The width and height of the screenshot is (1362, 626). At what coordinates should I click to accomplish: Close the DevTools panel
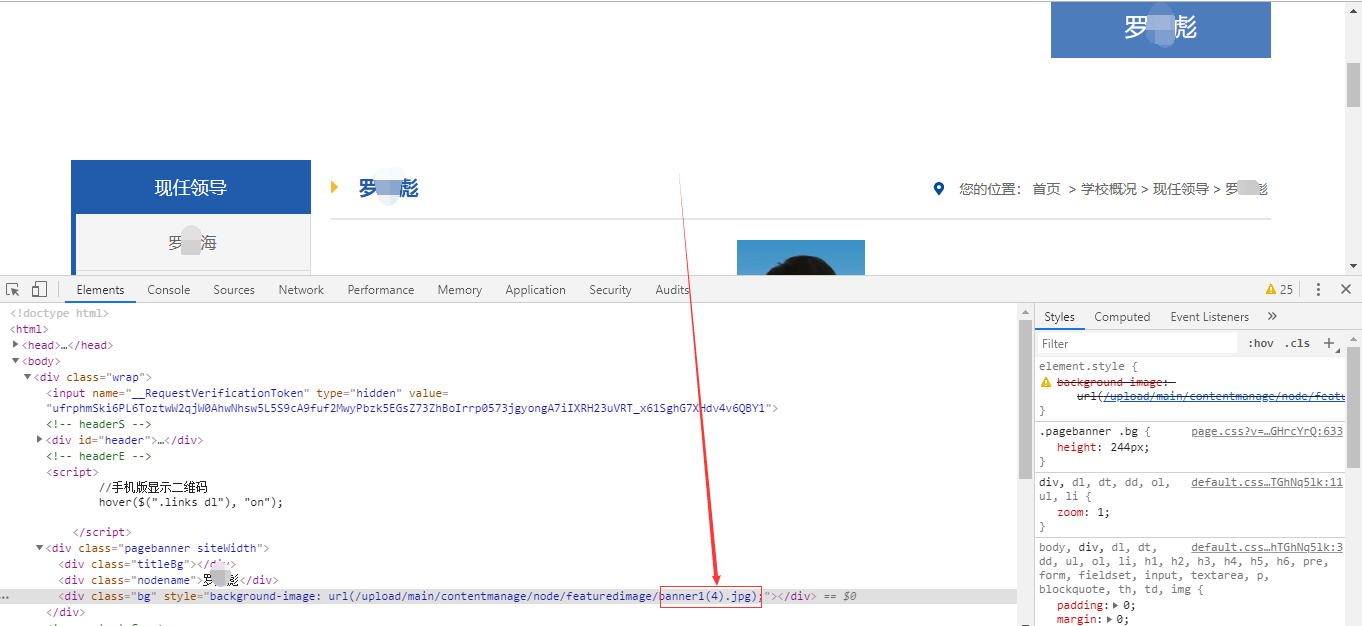click(1346, 290)
